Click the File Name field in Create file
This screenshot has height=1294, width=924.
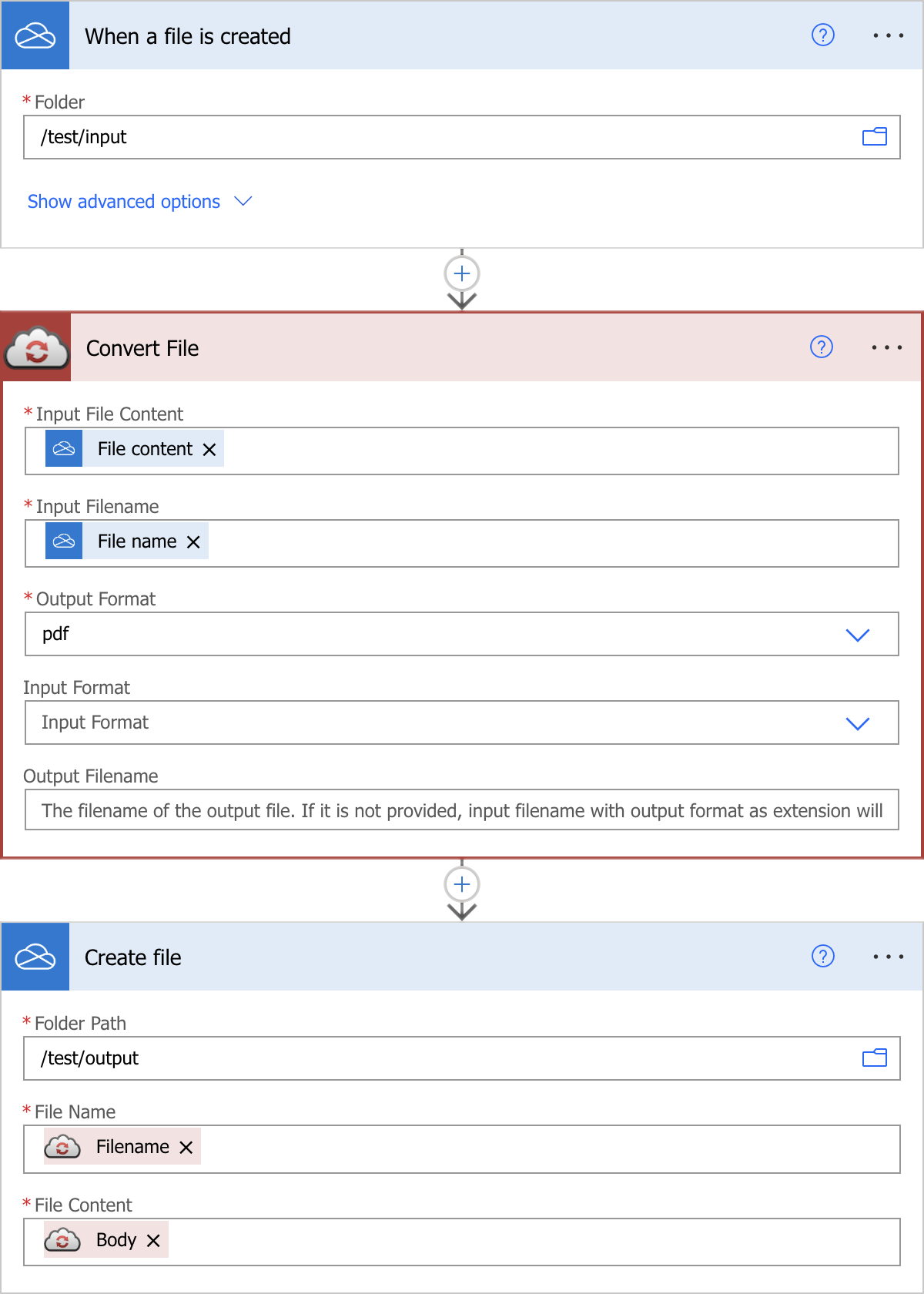[x=462, y=1148]
